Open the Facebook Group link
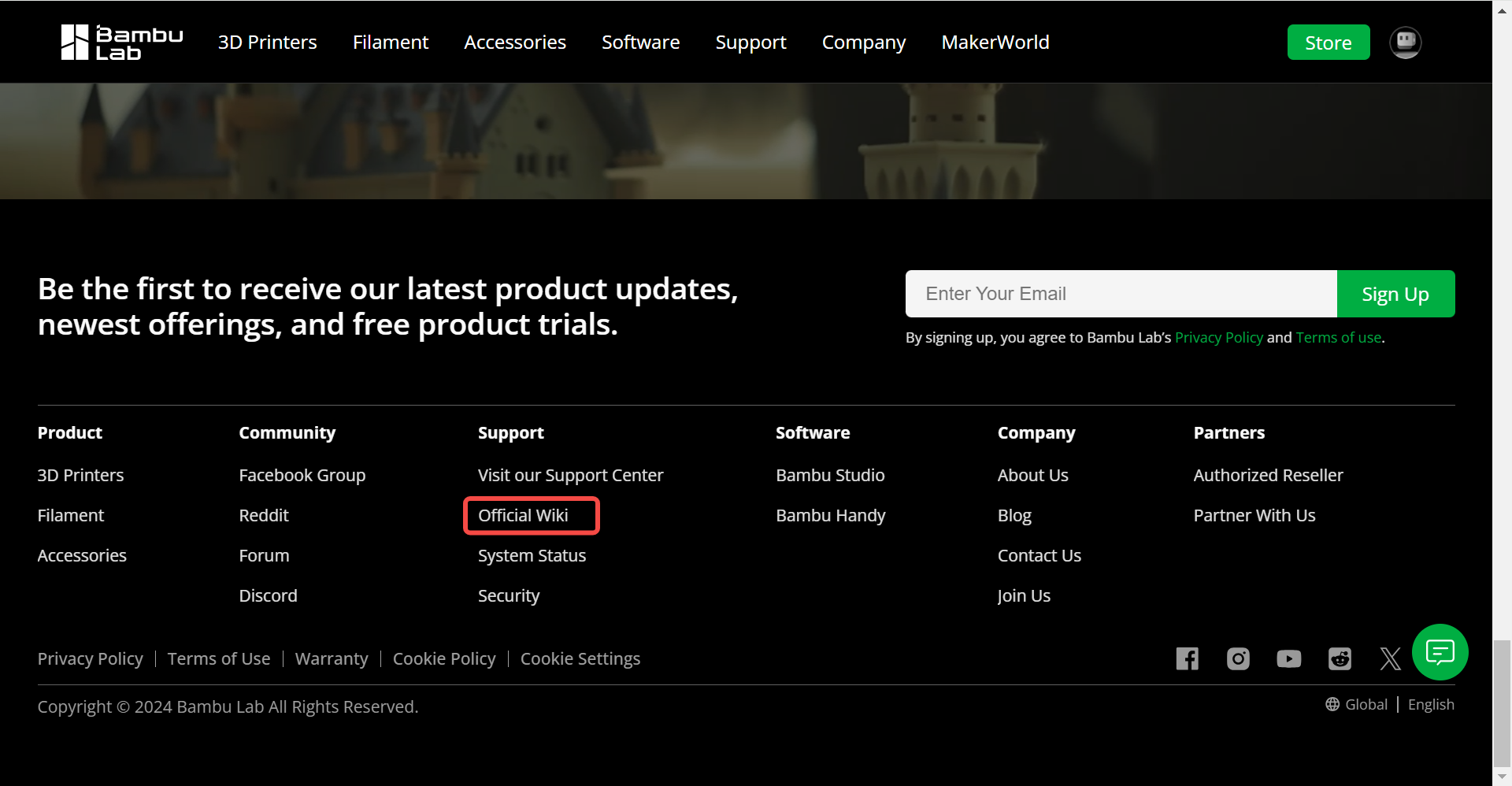The image size is (1512, 786). coord(302,475)
